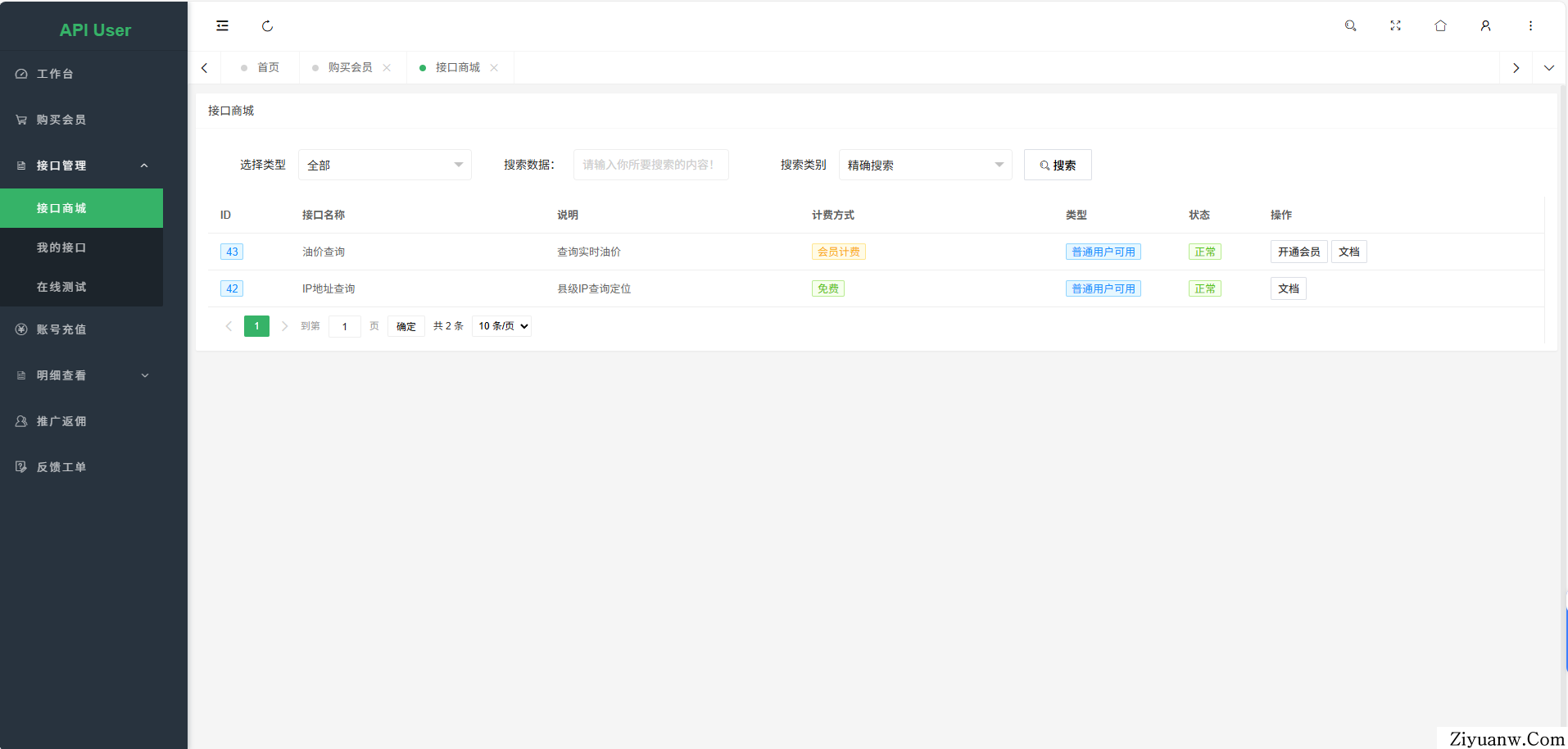Click the IP地址查询 interface name

pyautogui.click(x=329, y=288)
